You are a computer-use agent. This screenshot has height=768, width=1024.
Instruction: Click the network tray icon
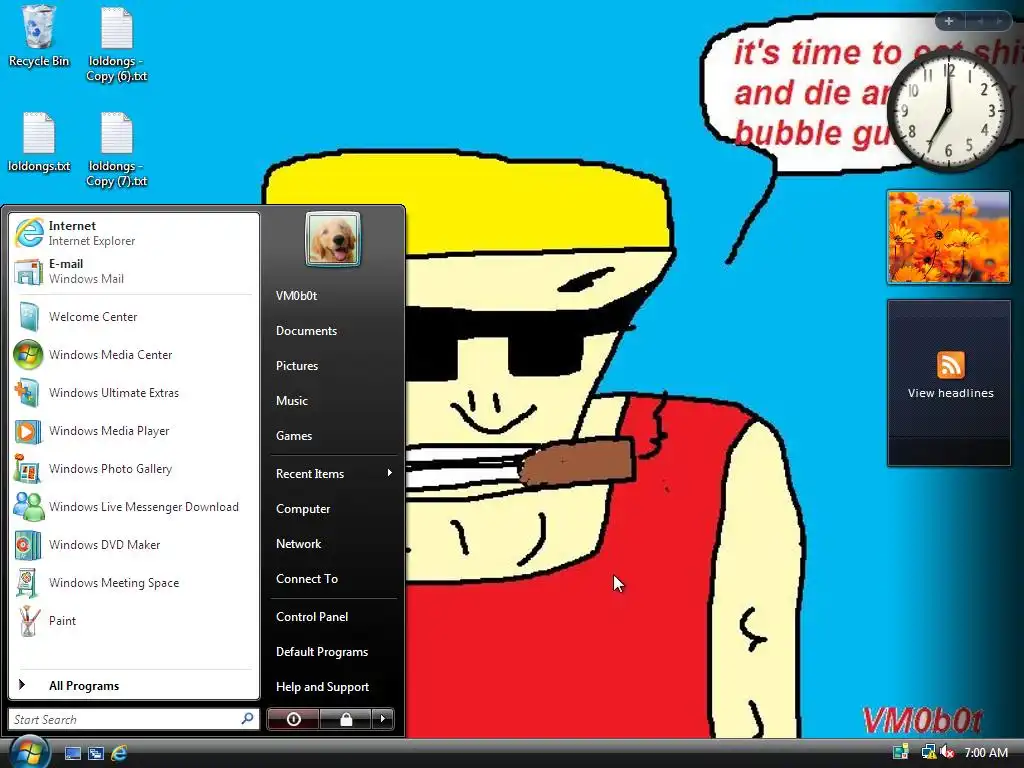click(x=928, y=752)
